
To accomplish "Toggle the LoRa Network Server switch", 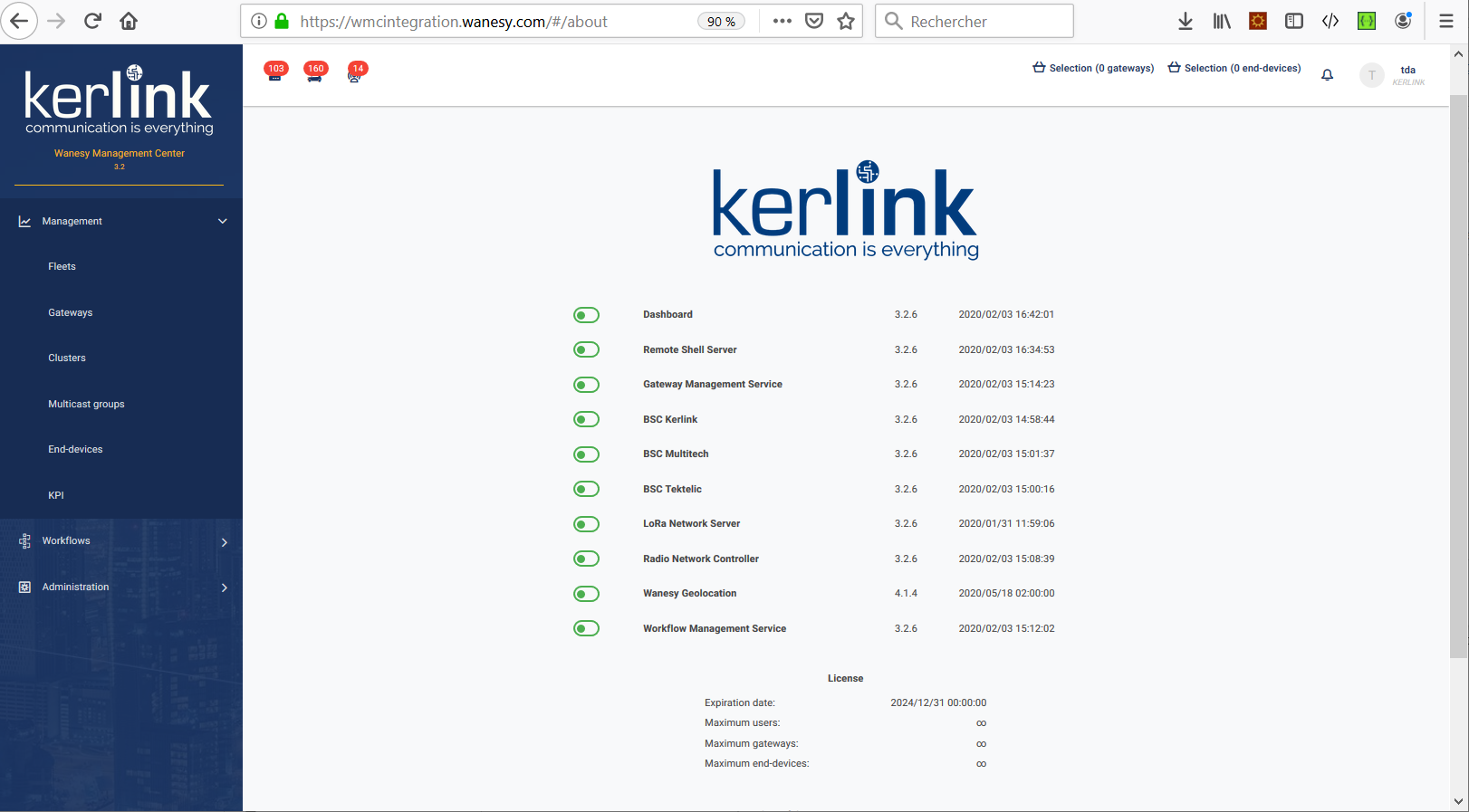I will click(x=586, y=524).
